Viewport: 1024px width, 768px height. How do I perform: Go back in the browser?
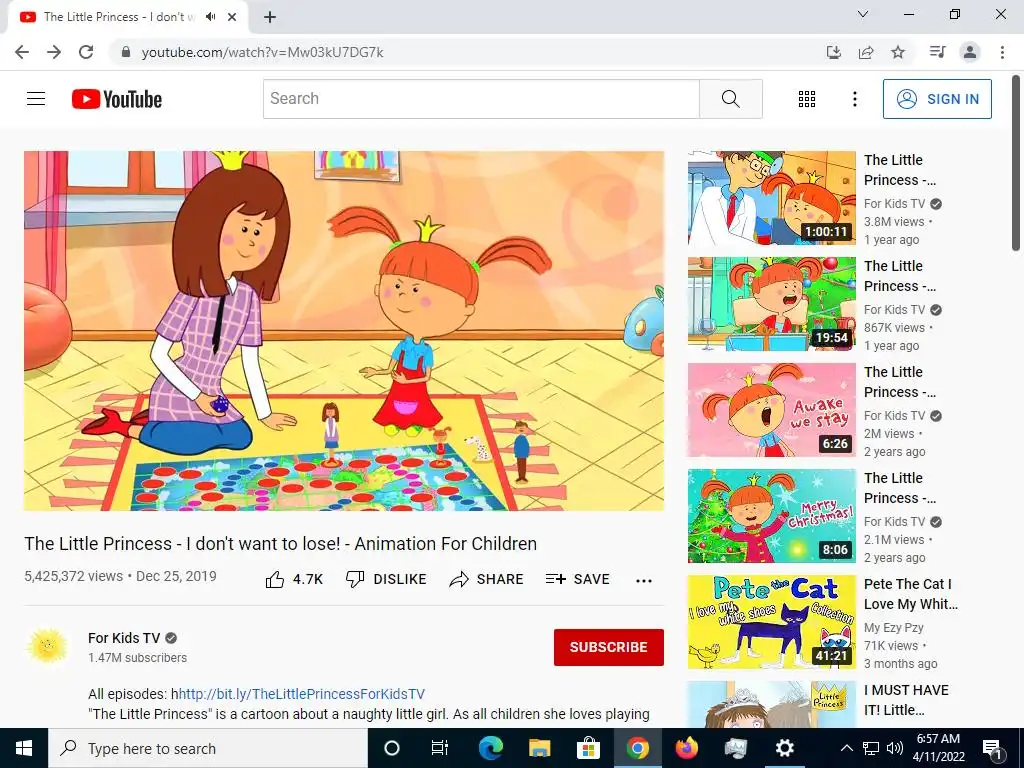point(22,52)
